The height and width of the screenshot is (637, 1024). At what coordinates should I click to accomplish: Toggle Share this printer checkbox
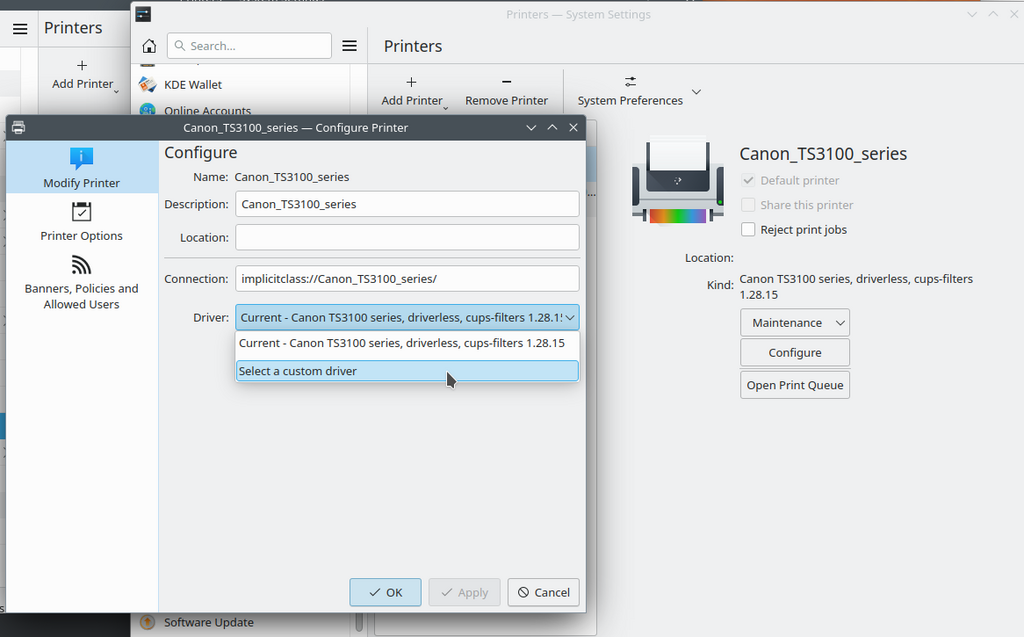(748, 205)
